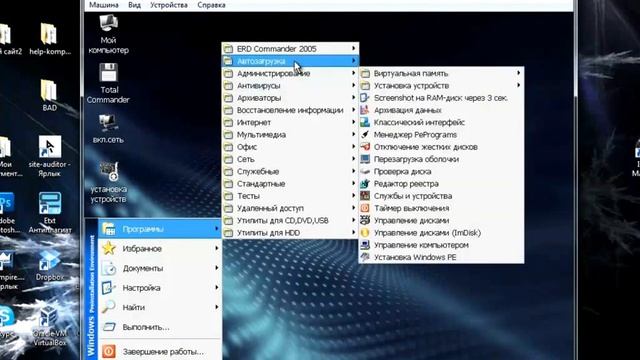Launch Установка Windows PE
This screenshot has height=360, width=640.
(x=441, y=257)
